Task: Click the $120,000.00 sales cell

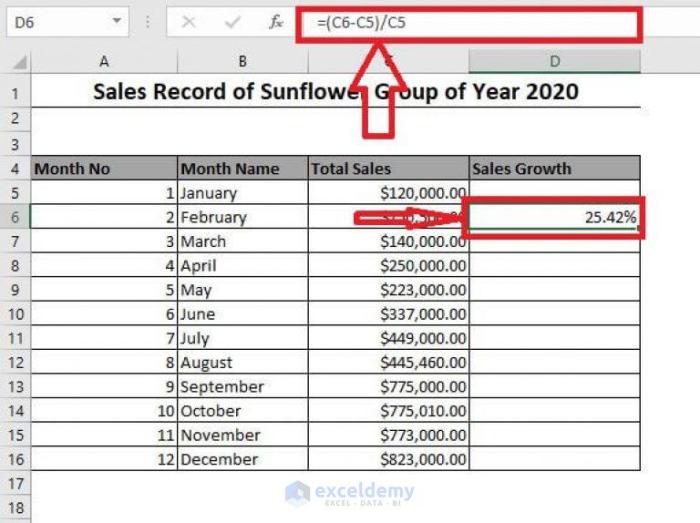Action: [x=388, y=193]
